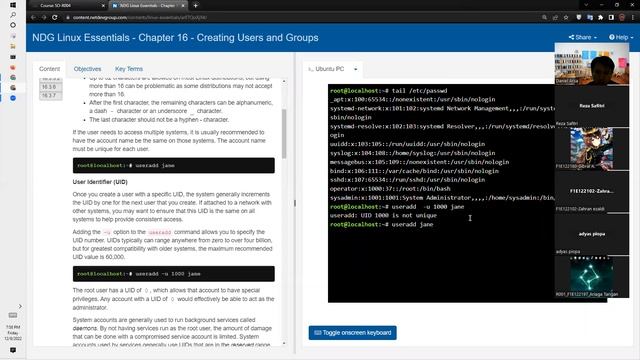Screen dimensions: 640x360
Task: Click content scrollbar up arrow
Action: coord(284,82)
